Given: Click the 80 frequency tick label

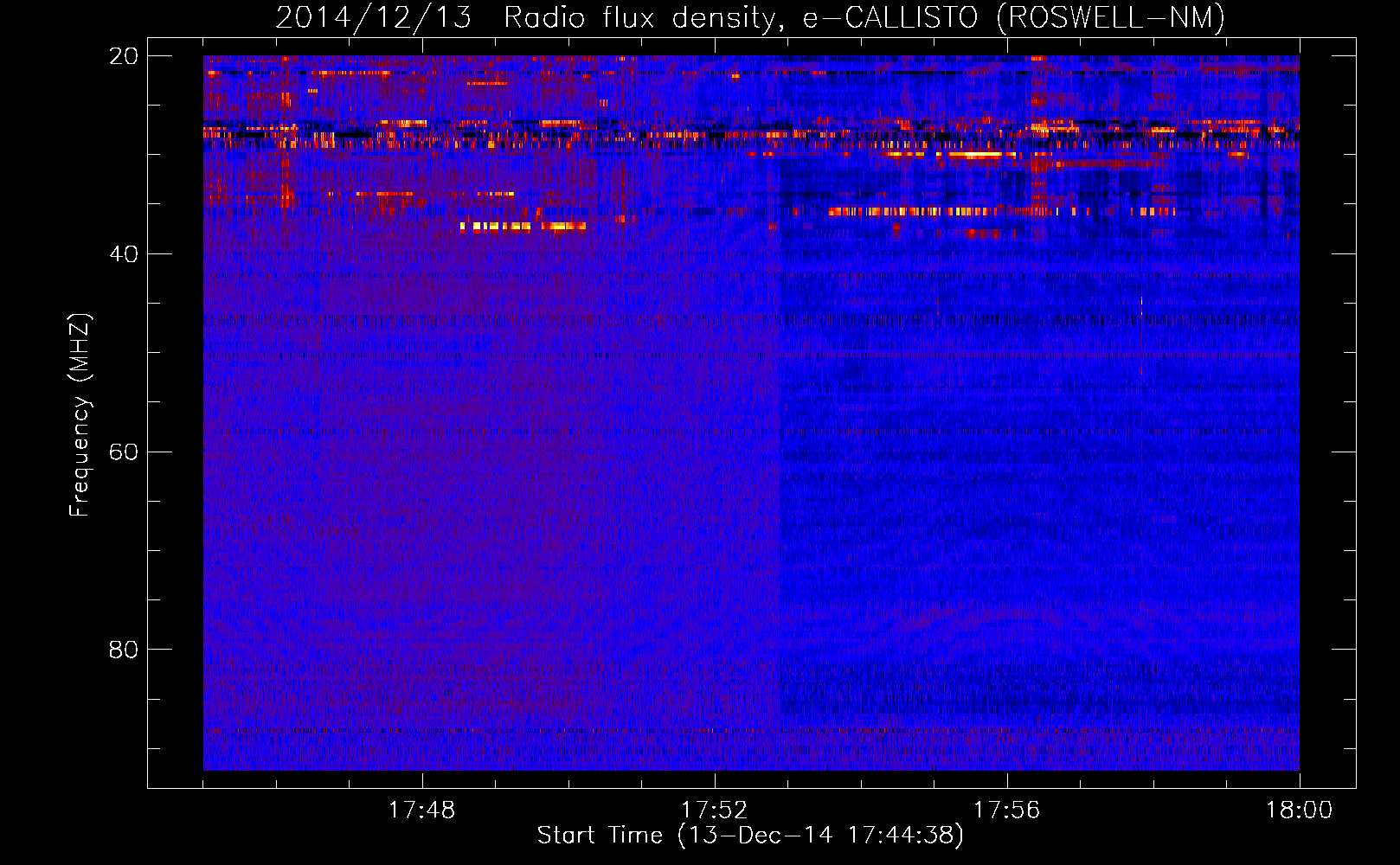Looking at the screenshot, I should pos(123,650).
